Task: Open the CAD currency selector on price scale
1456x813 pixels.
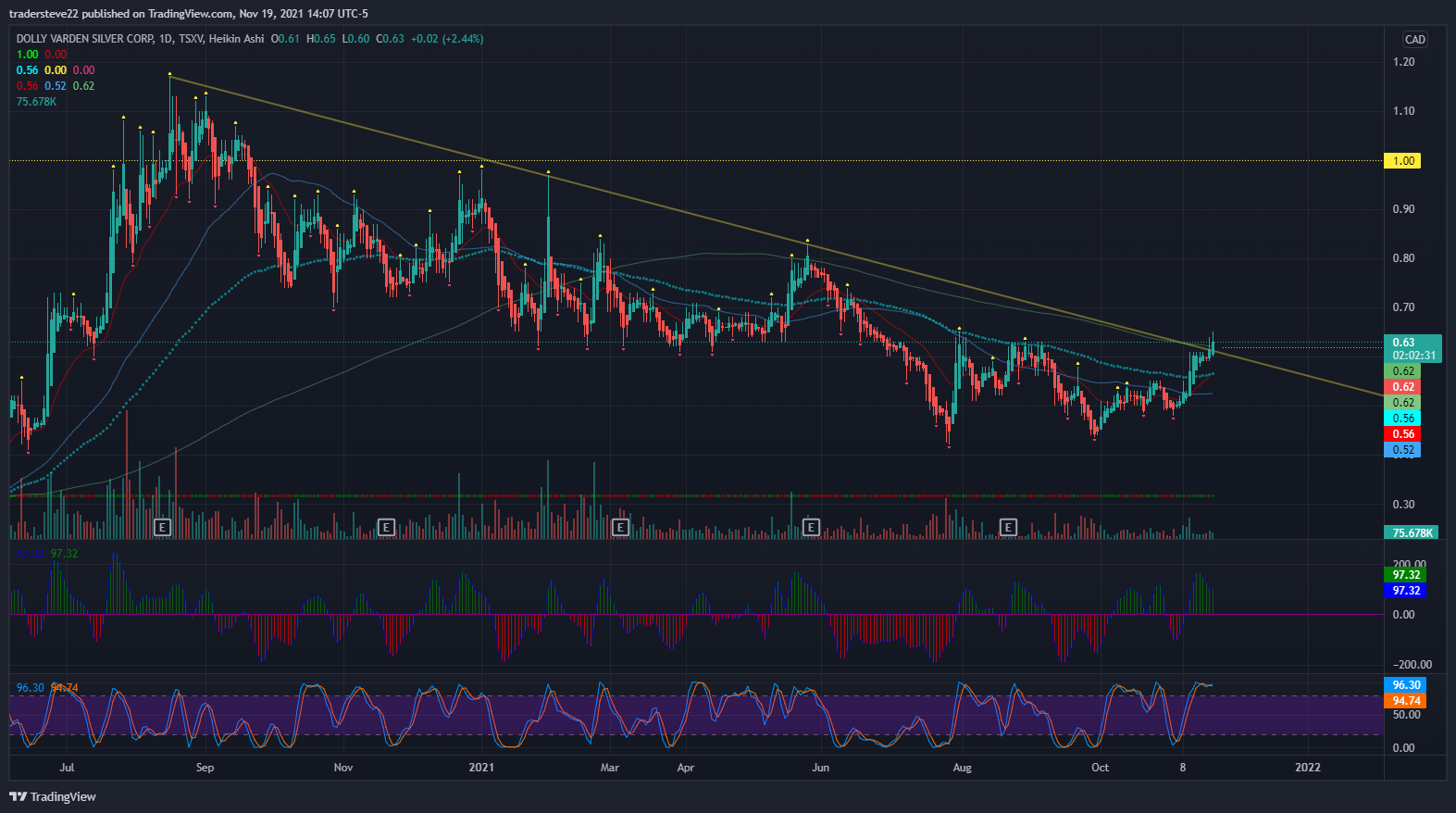Action: pyautogui.click(x=1415, y=39)
